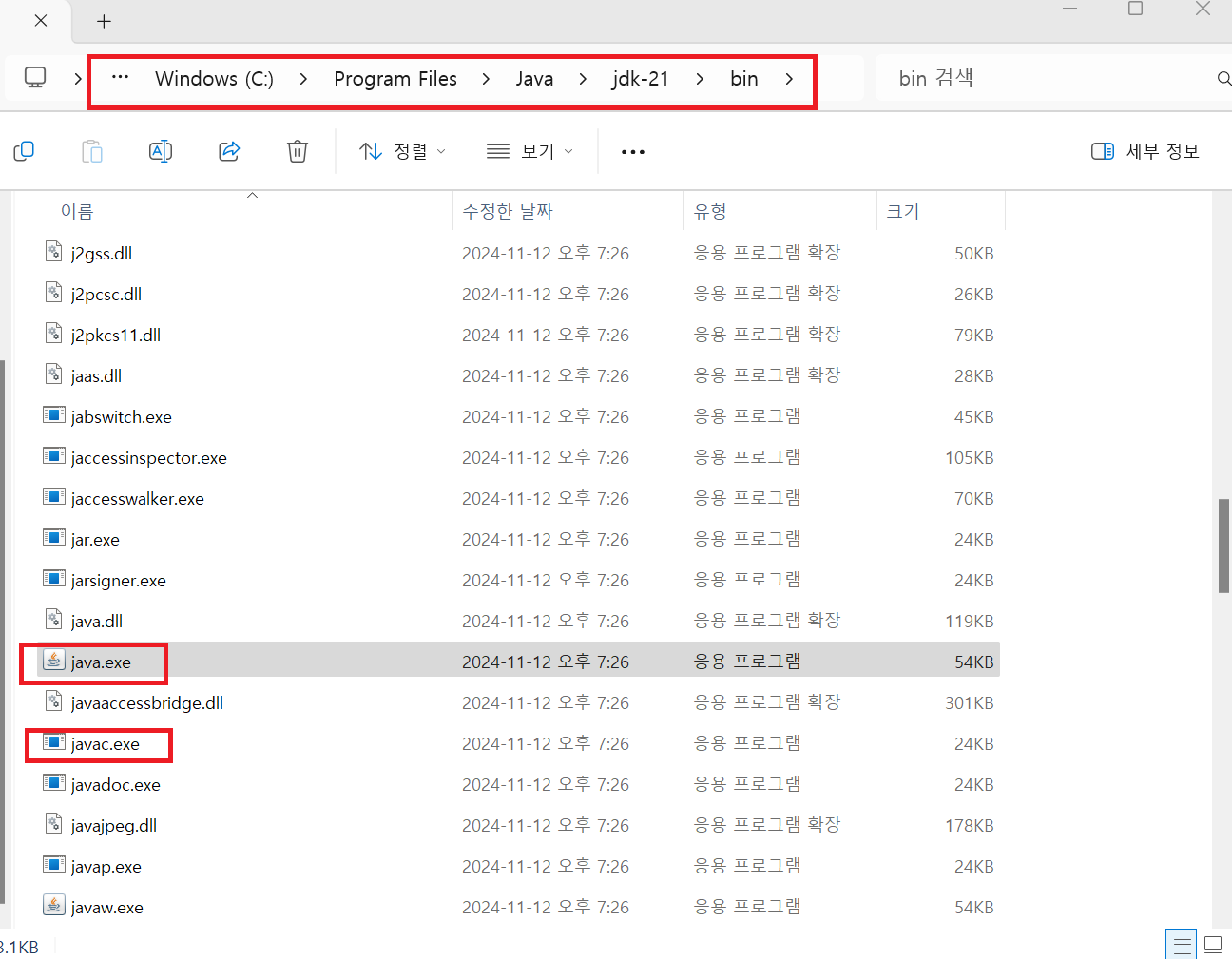
Task: Click the This PC monitor icon
Action: coord(35,78)
